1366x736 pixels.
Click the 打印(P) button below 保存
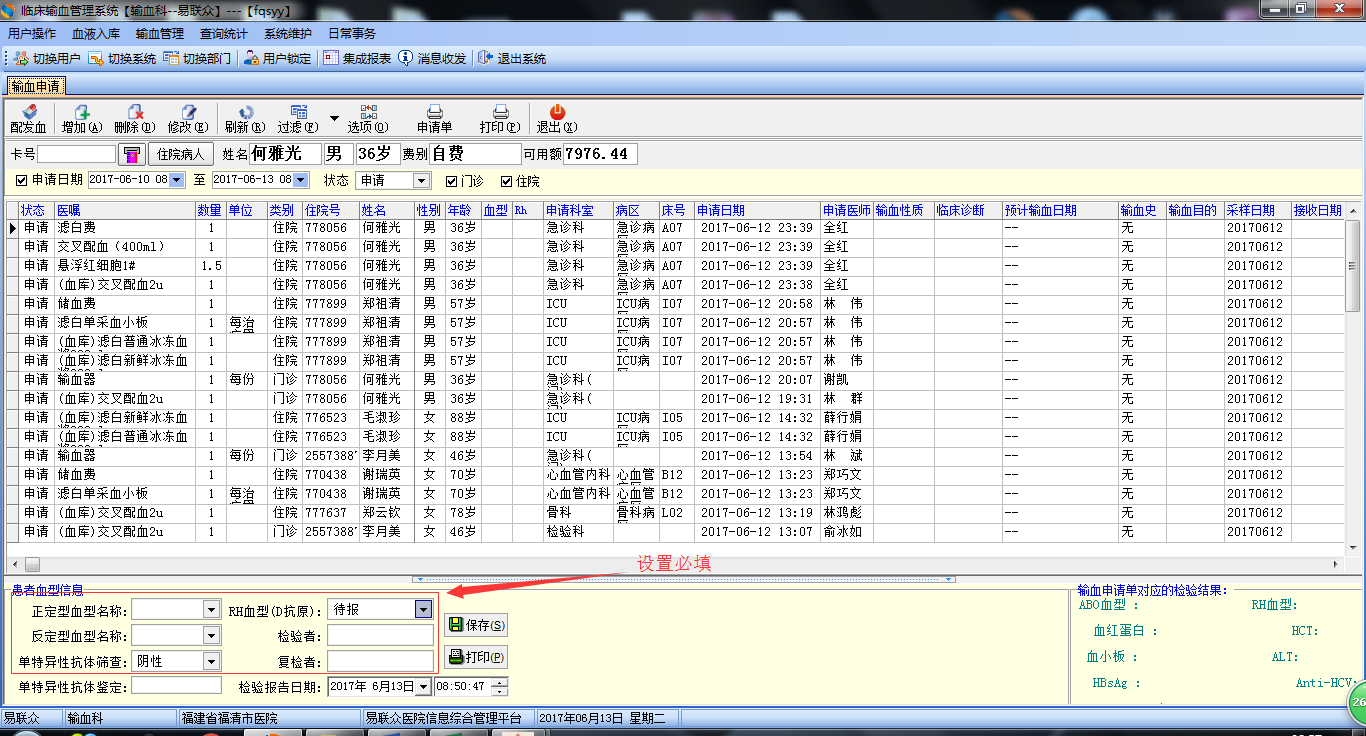pyautogui.click(x=476, y=657)
